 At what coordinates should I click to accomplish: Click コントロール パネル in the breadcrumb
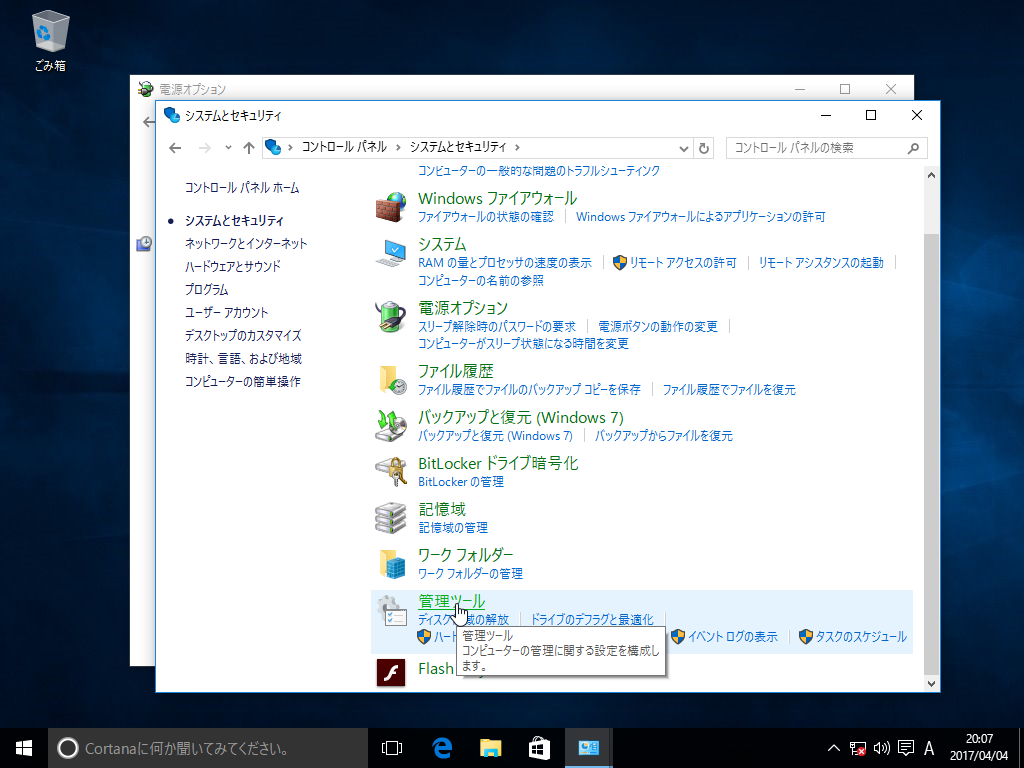pyautogui.click(x=344, y=148)
